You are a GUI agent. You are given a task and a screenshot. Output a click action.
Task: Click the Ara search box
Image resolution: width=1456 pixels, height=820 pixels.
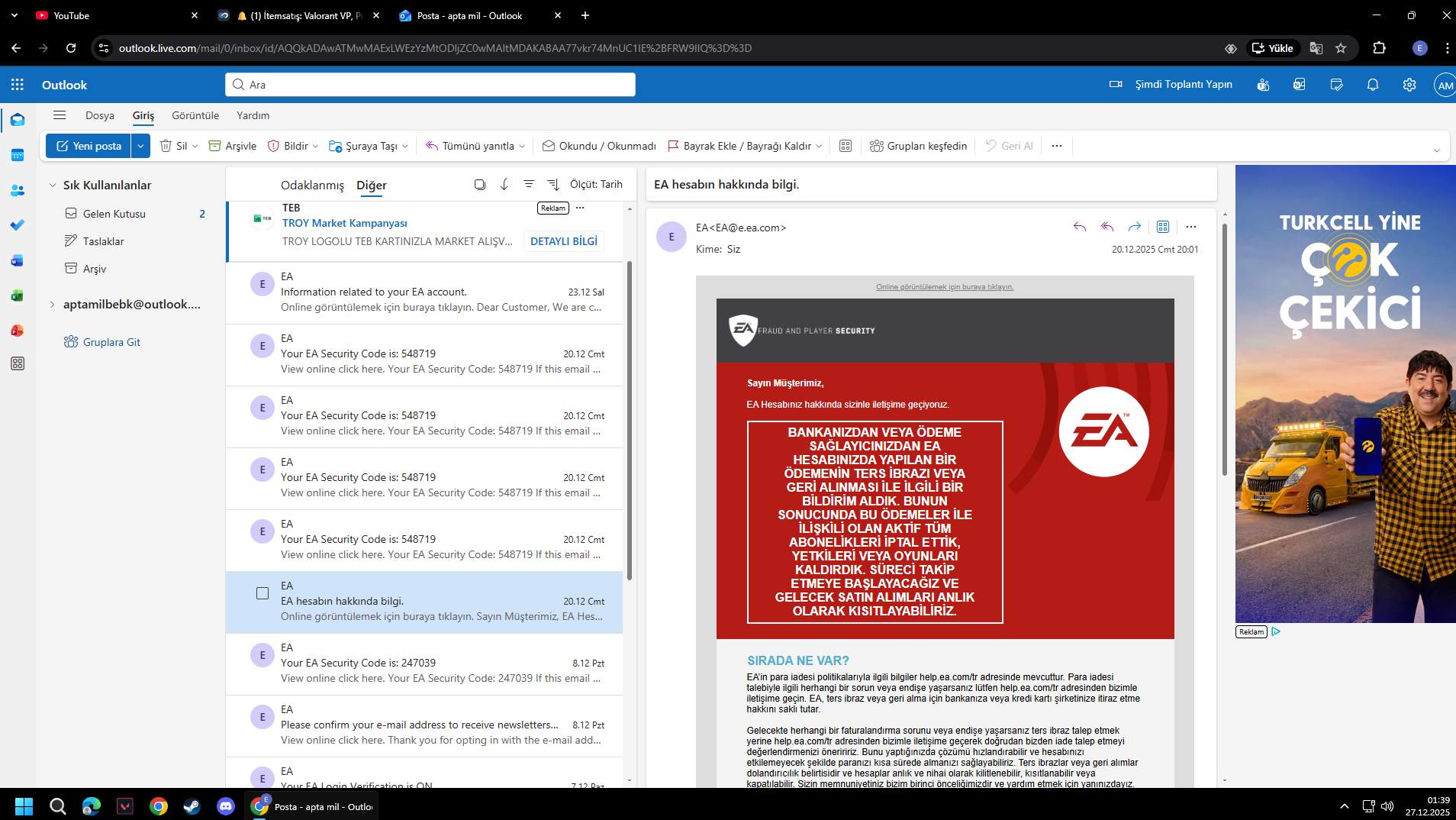pos(430,85)
